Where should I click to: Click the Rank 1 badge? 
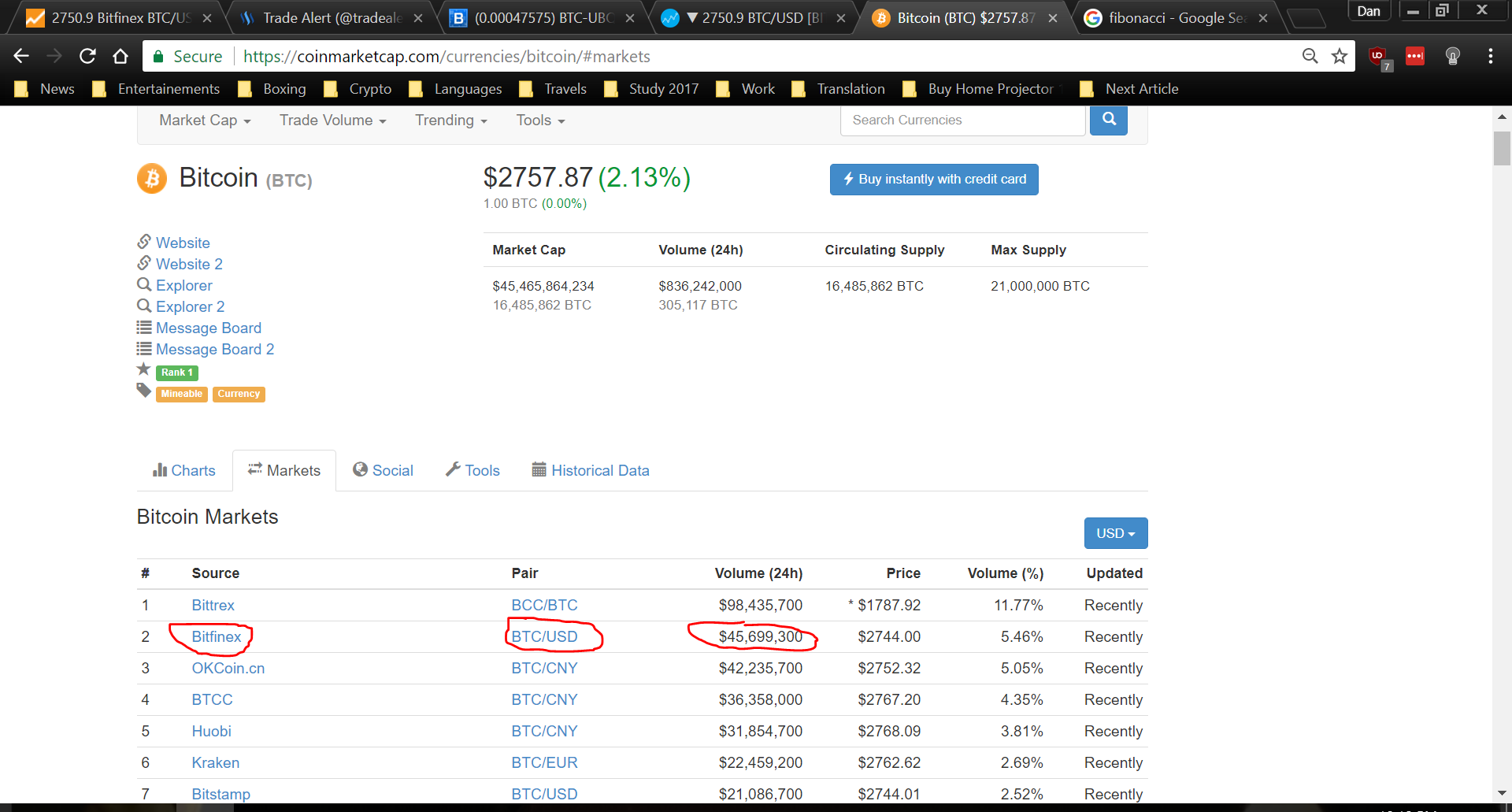[x=177, y=373]
